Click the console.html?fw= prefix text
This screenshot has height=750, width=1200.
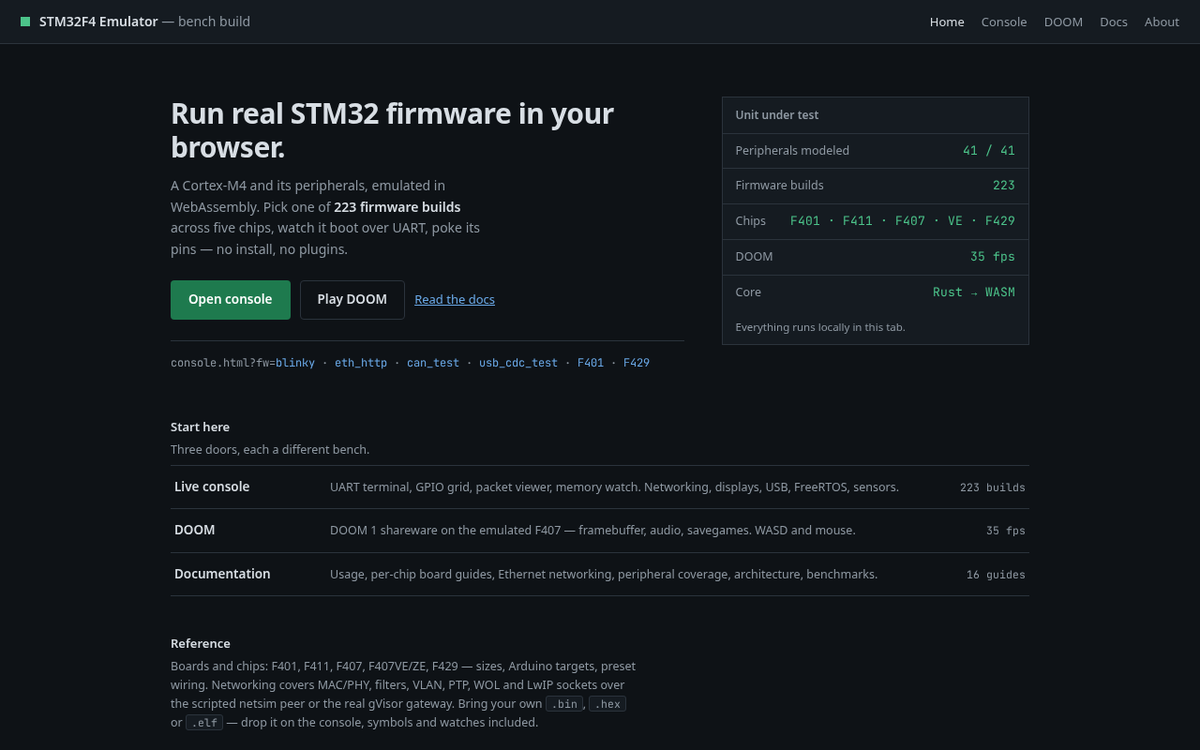tap(223, 362)
